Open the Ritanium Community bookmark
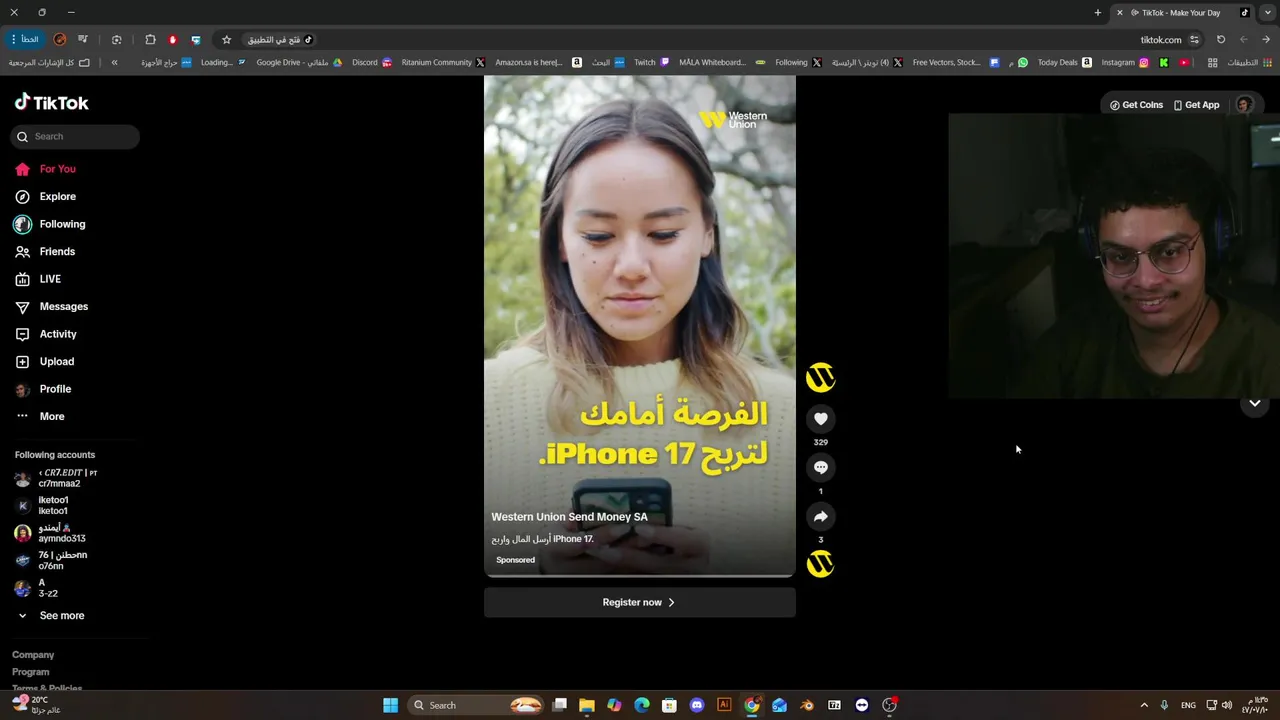Screen dimensions: 1280x720 [443, 62]
